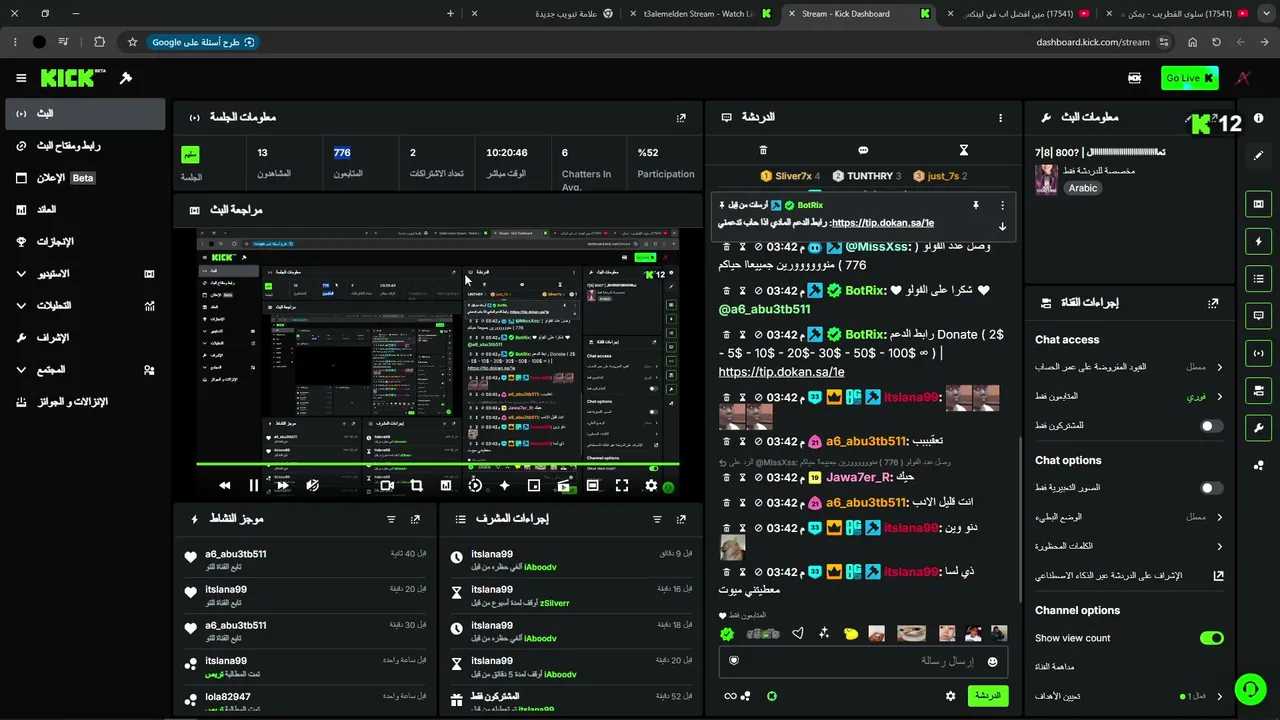The height and width of the screenshot is (720, 1280).
Task: Click the Go Live button
Action: point(1189,78)
